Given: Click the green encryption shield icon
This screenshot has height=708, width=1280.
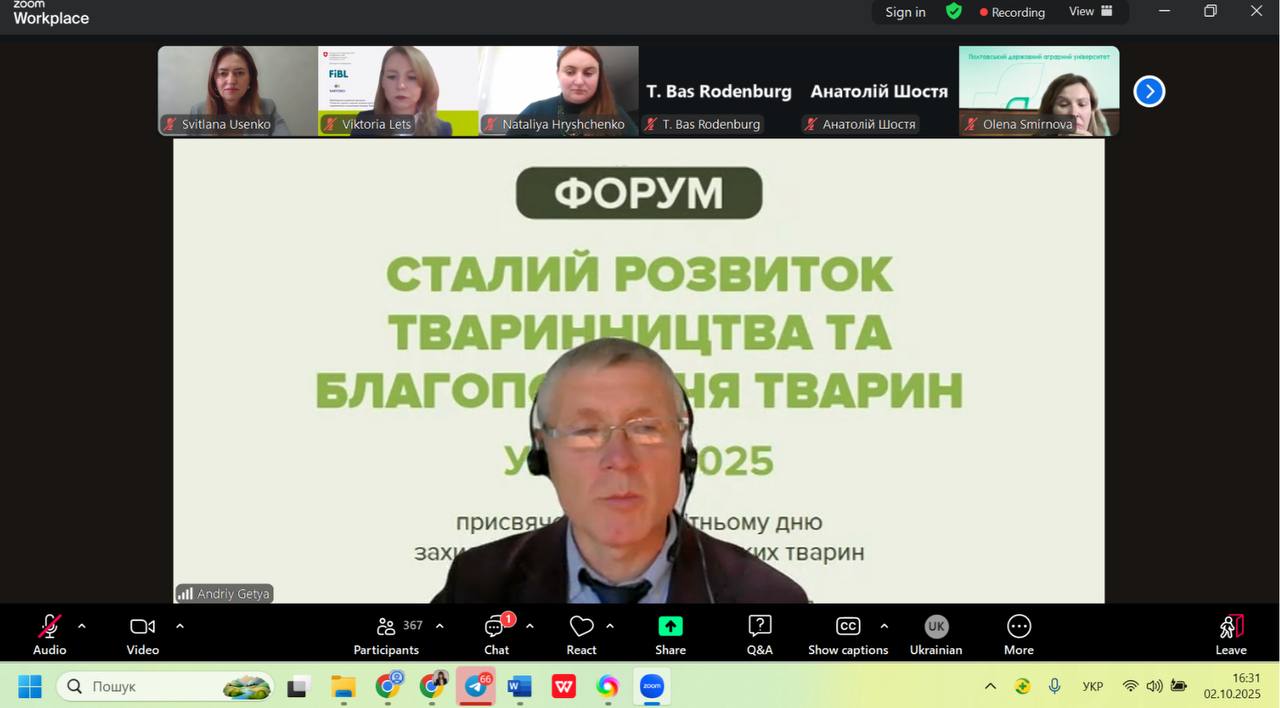Looking at the screenshot, I should coord(954,11).
